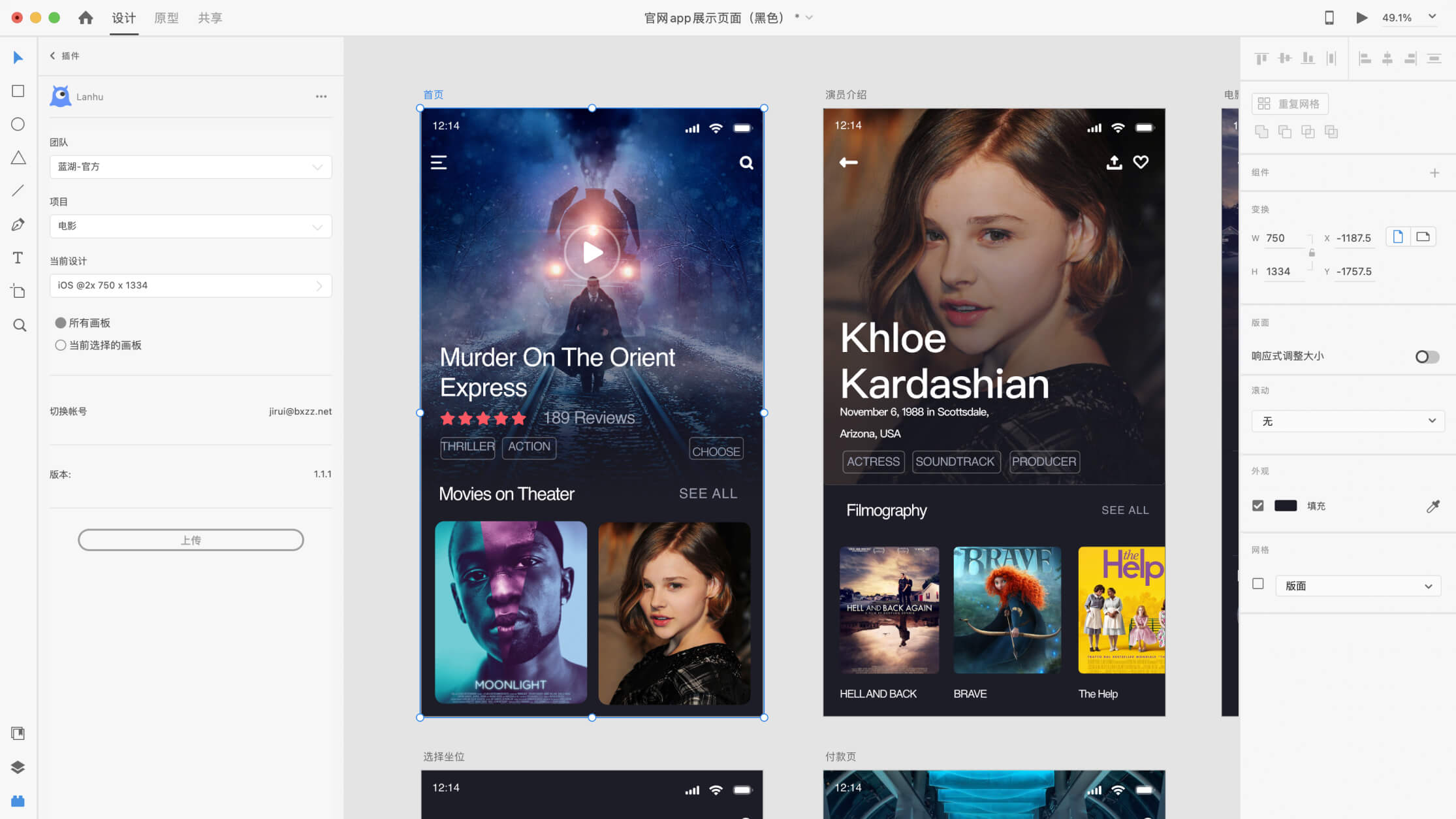The image size is (1456, 819).
Task: Expand the 动画 无 dropdown selector
Action: pos(1348,421)
